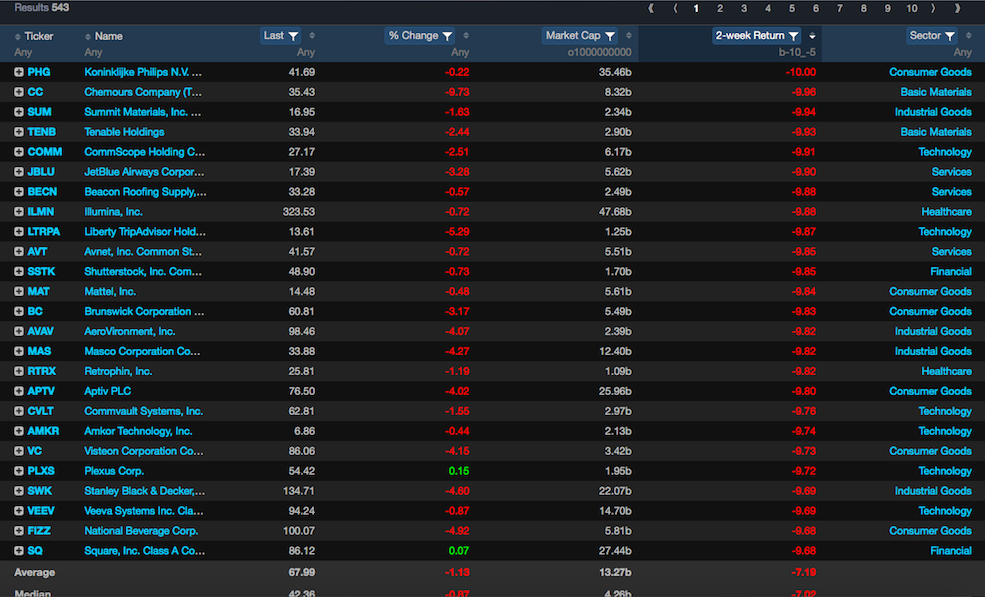The image size is (985, 597).
Task: Go to results page 2
Action: click(x=720, y=8)
